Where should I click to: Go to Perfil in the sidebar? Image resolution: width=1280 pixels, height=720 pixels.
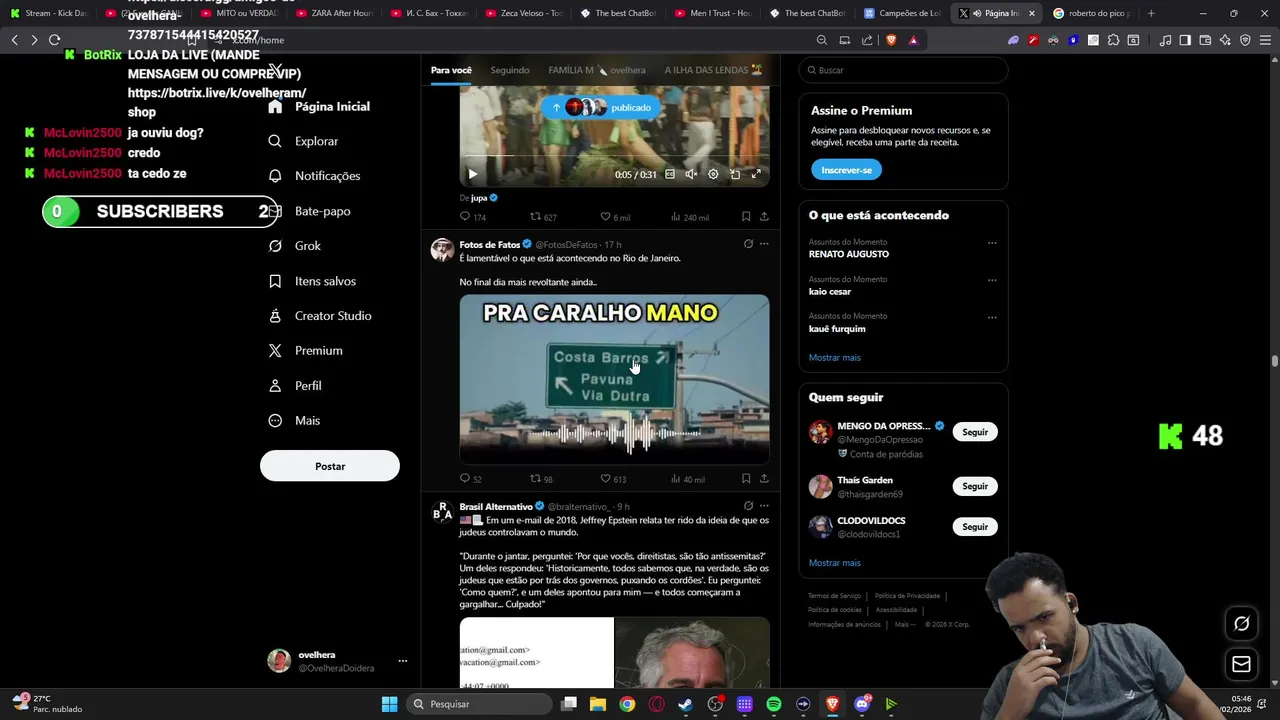tap(295, 386)
